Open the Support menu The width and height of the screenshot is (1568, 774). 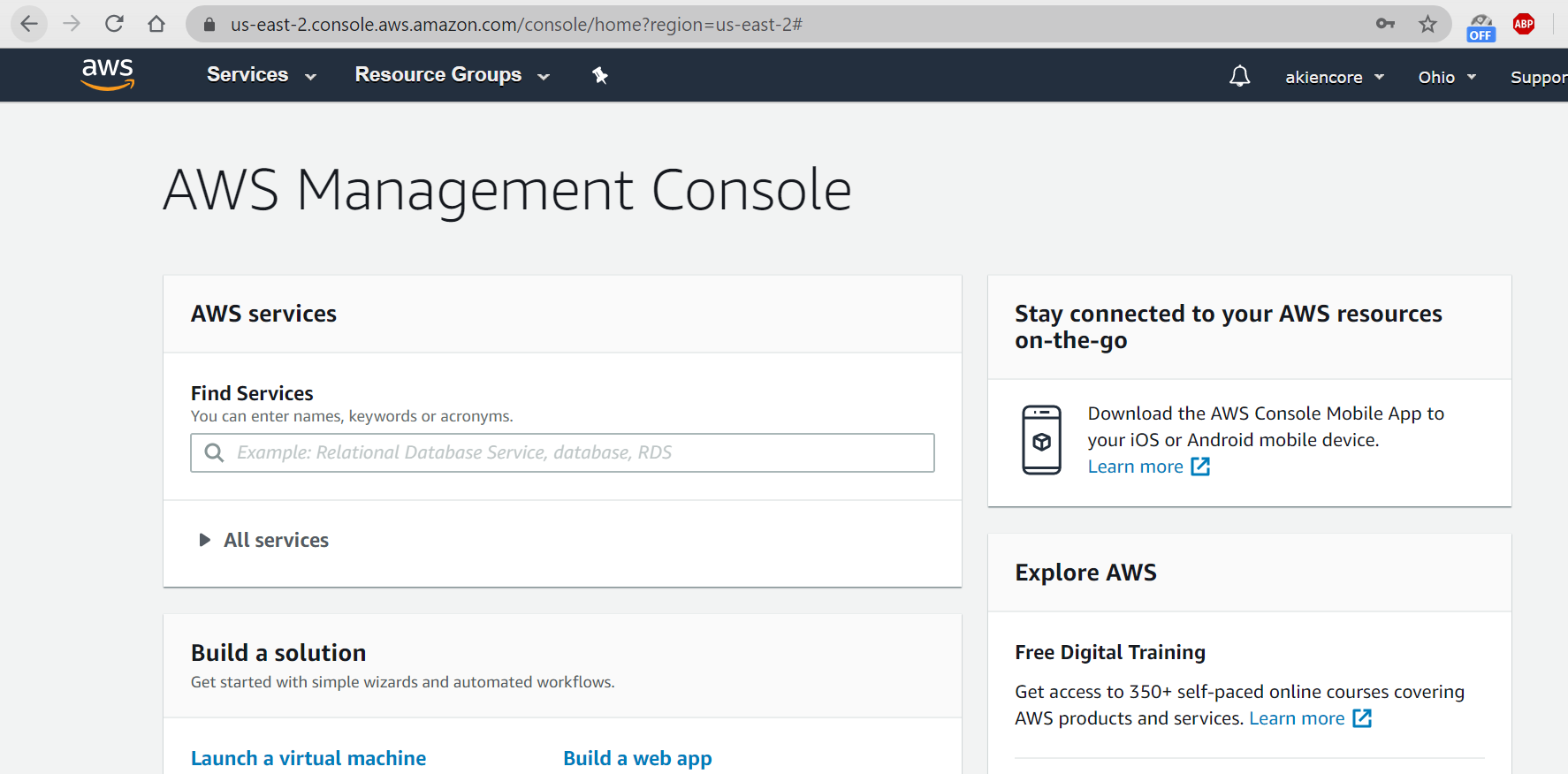pos(1538,78)
